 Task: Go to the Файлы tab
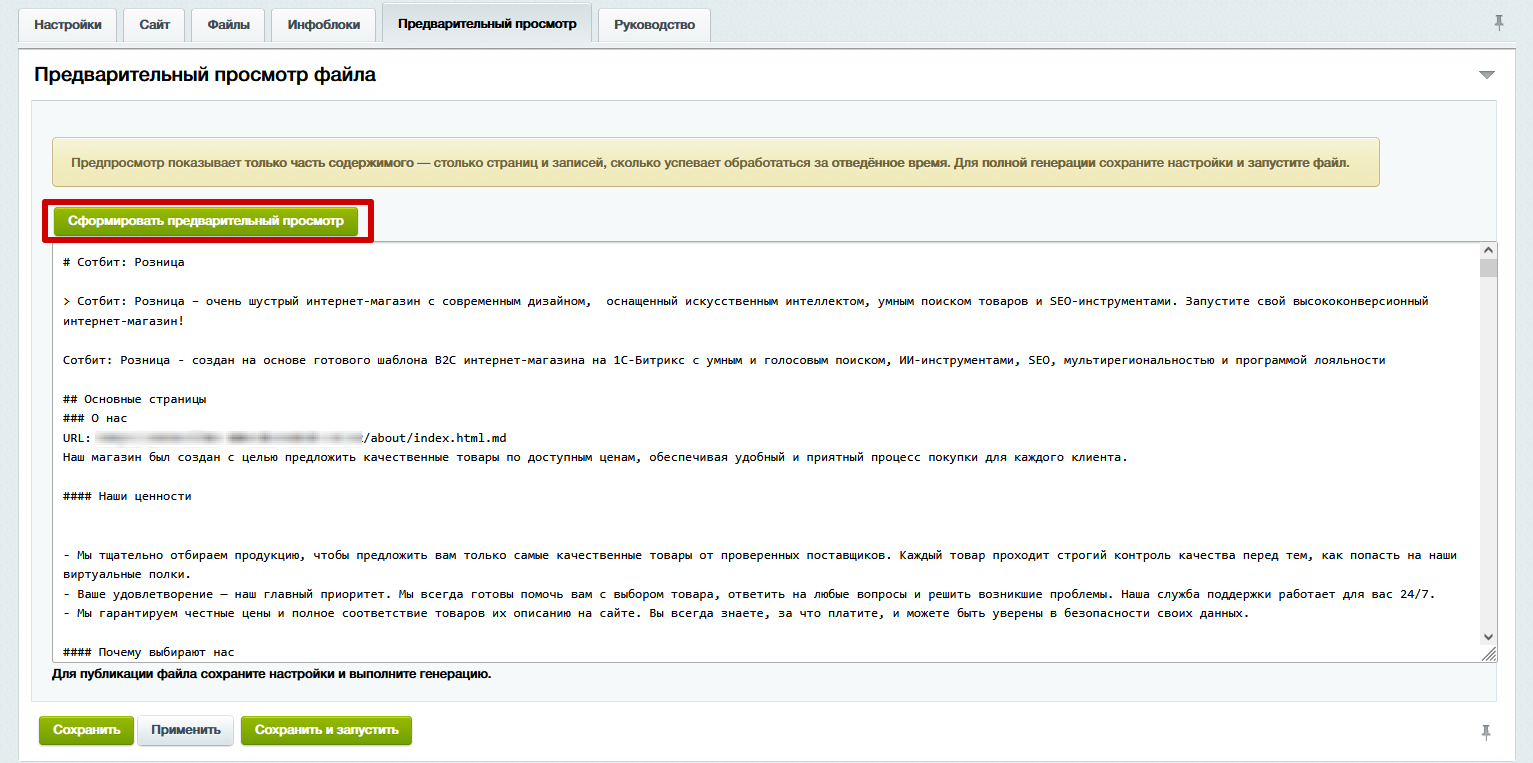pos(228,25)
